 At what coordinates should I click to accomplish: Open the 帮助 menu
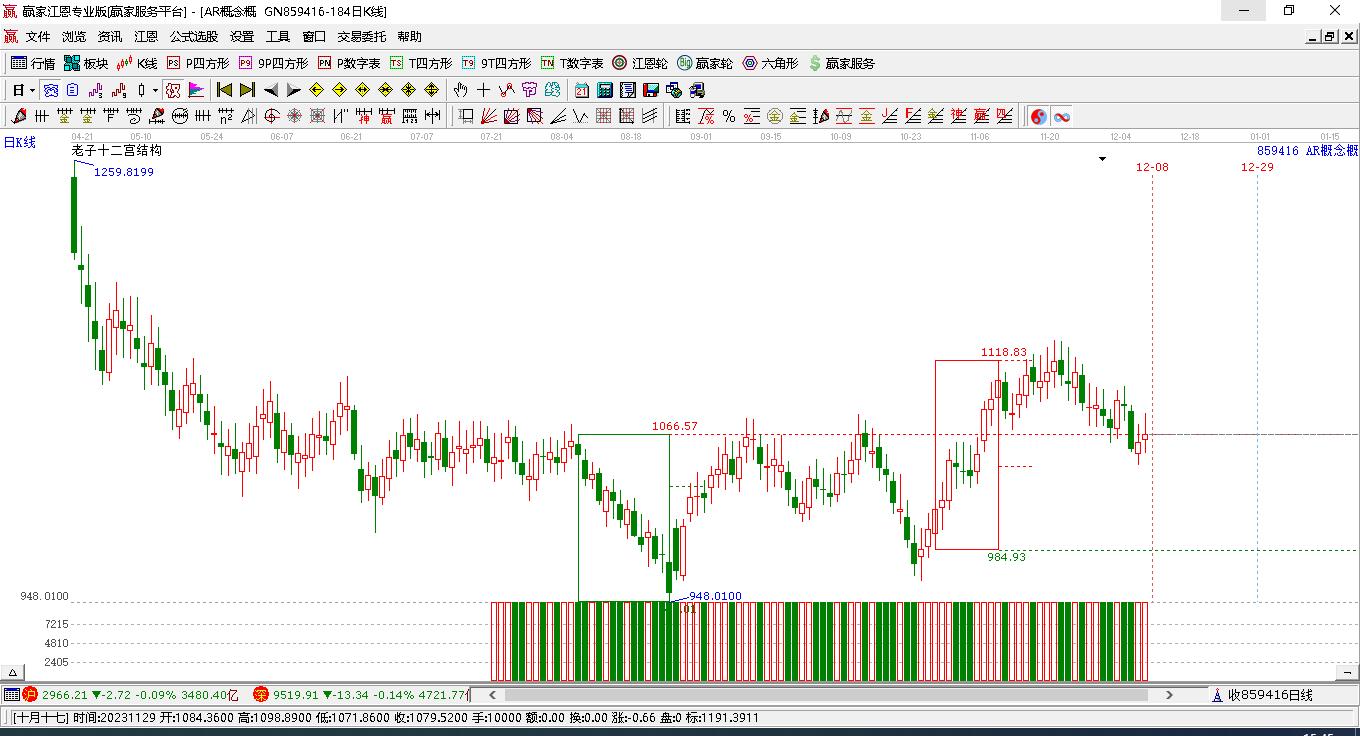coord(410,37)
